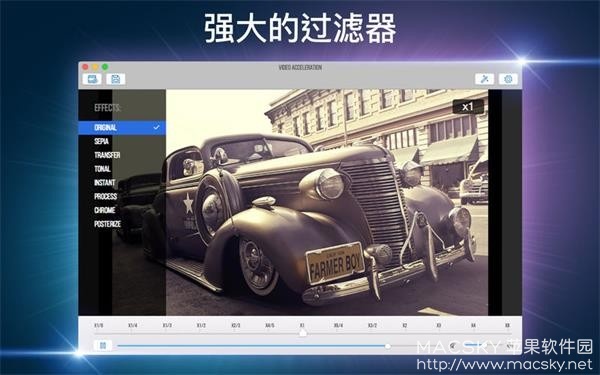Image resolution: width=600 pixels, height=375 pixels.
Task: Select the Posterize filter
Action: click(108, 224)
